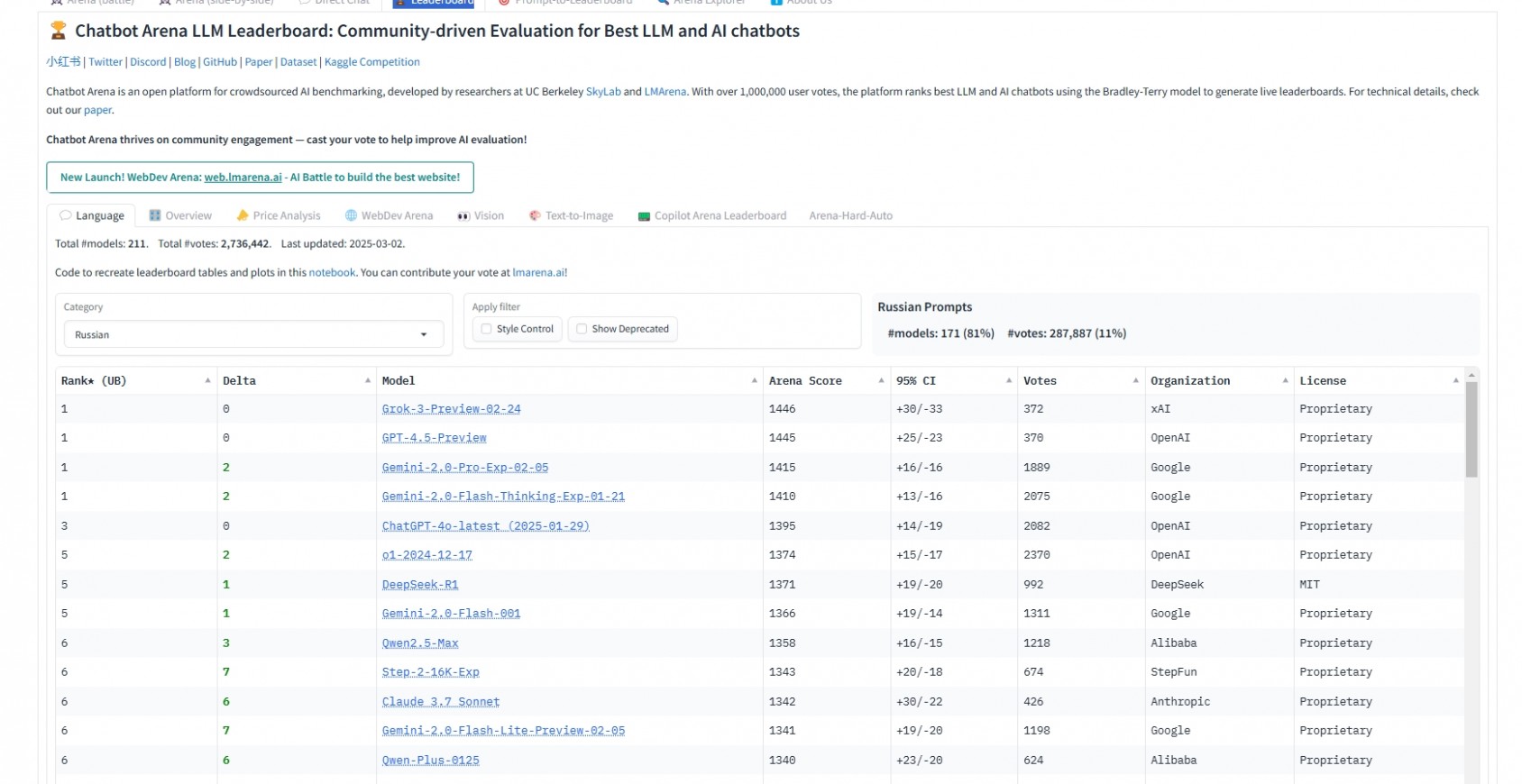Viewport: 1522px width, 784px height.
Task: Open GPT-4.5-Preview model link
Action: pyautogui.click(x=435, y=438)
